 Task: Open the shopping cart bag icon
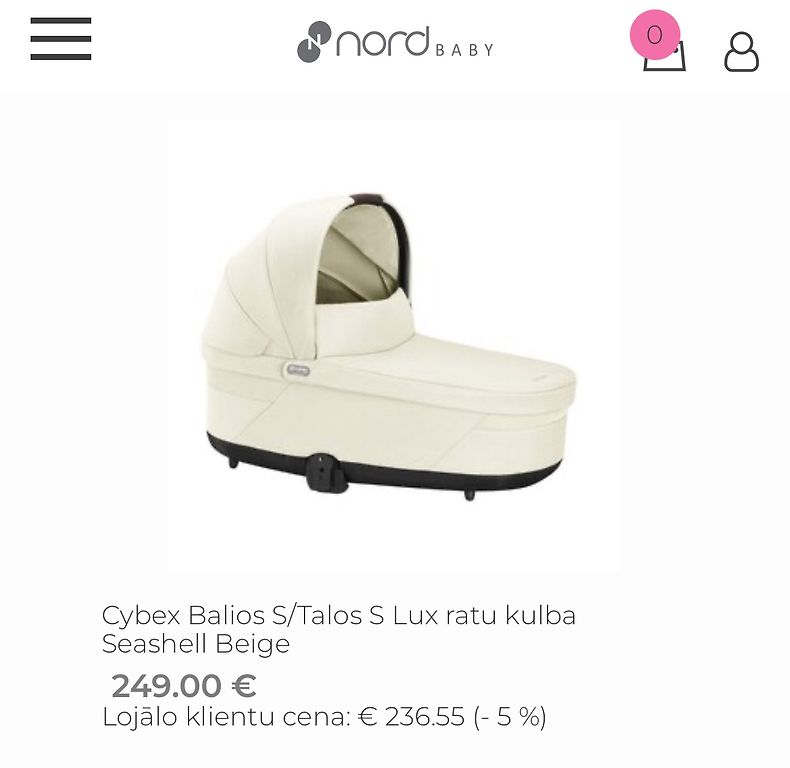[x=665, y=56]
